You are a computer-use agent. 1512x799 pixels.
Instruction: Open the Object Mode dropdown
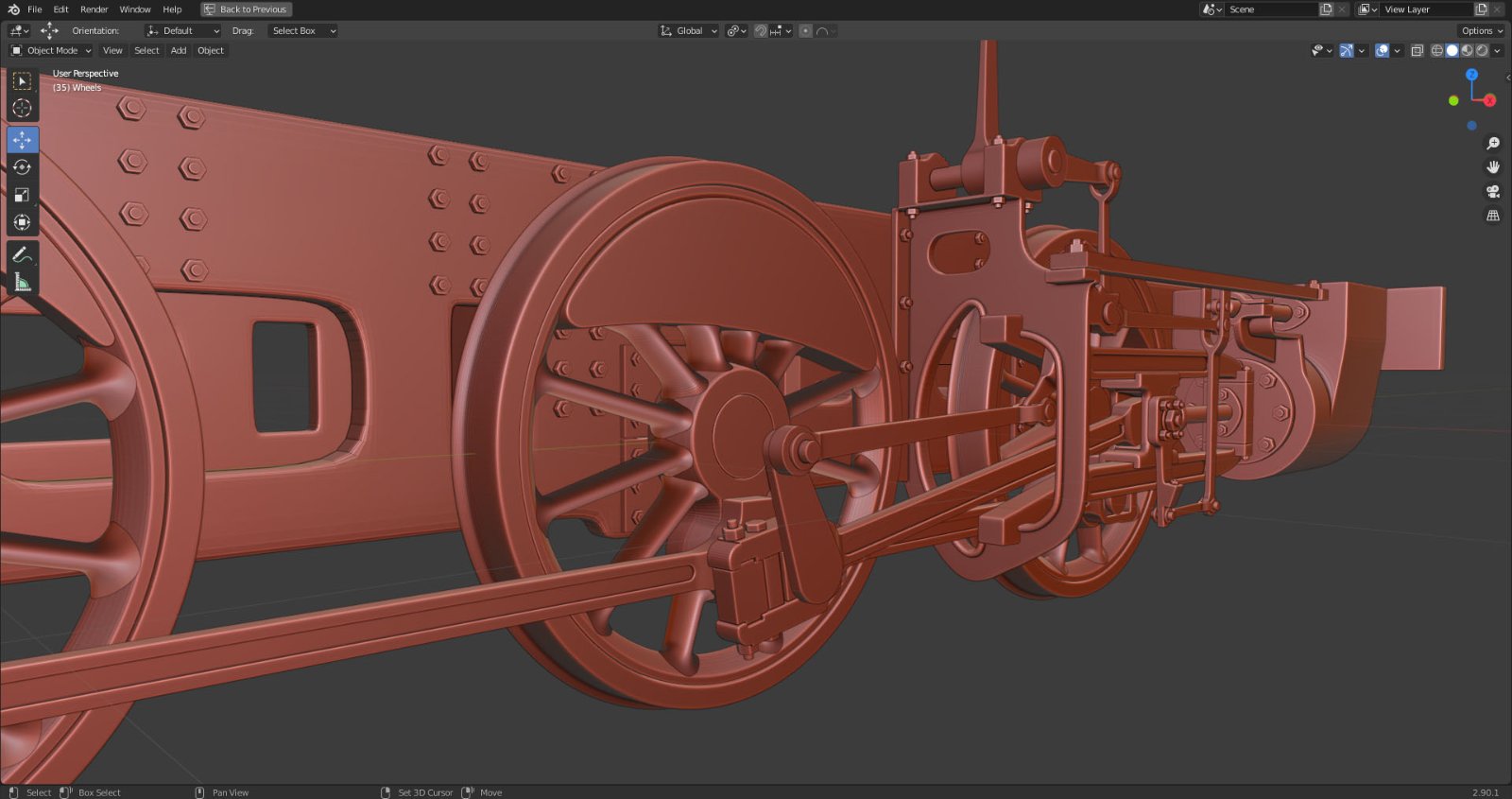click(x=51, y=51)
